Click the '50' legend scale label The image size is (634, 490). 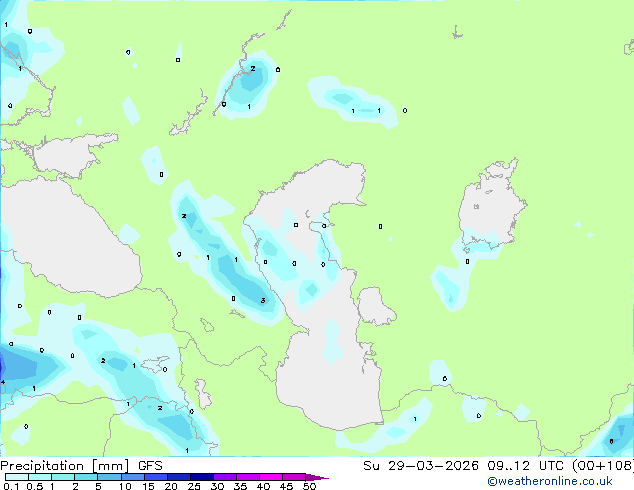[310, 486]
